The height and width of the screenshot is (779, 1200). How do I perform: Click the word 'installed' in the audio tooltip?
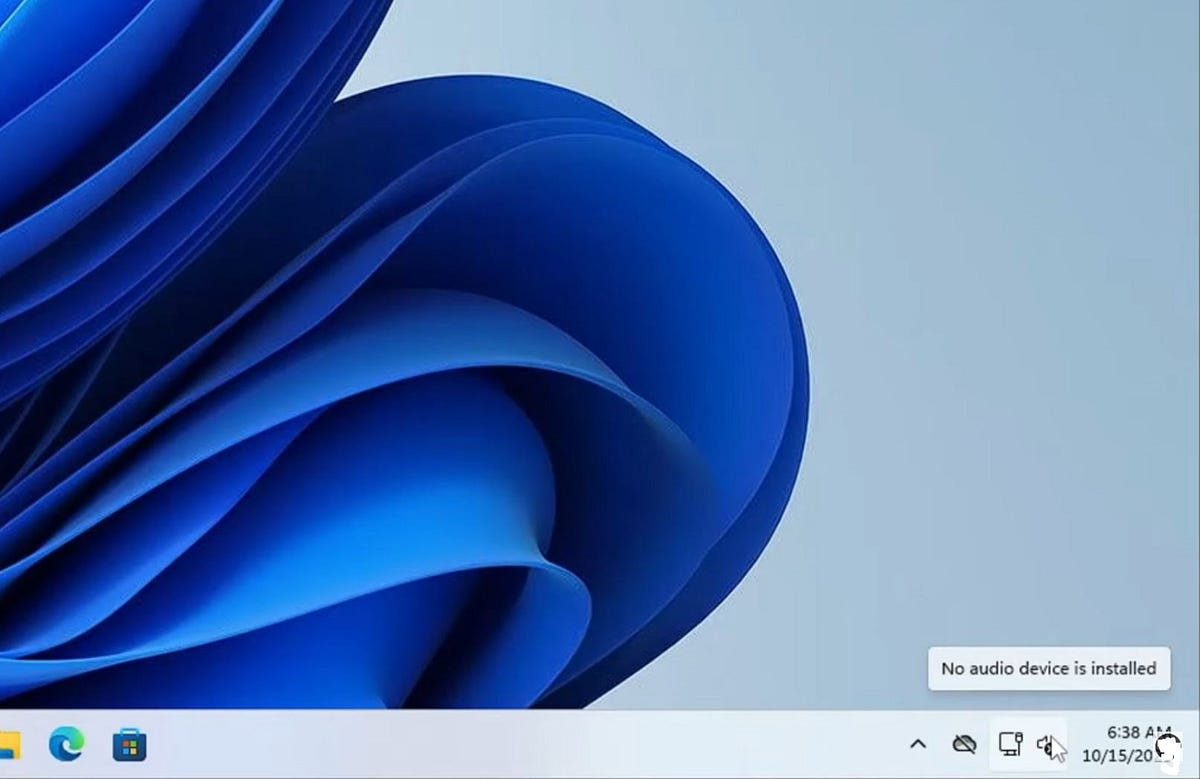1125,668
